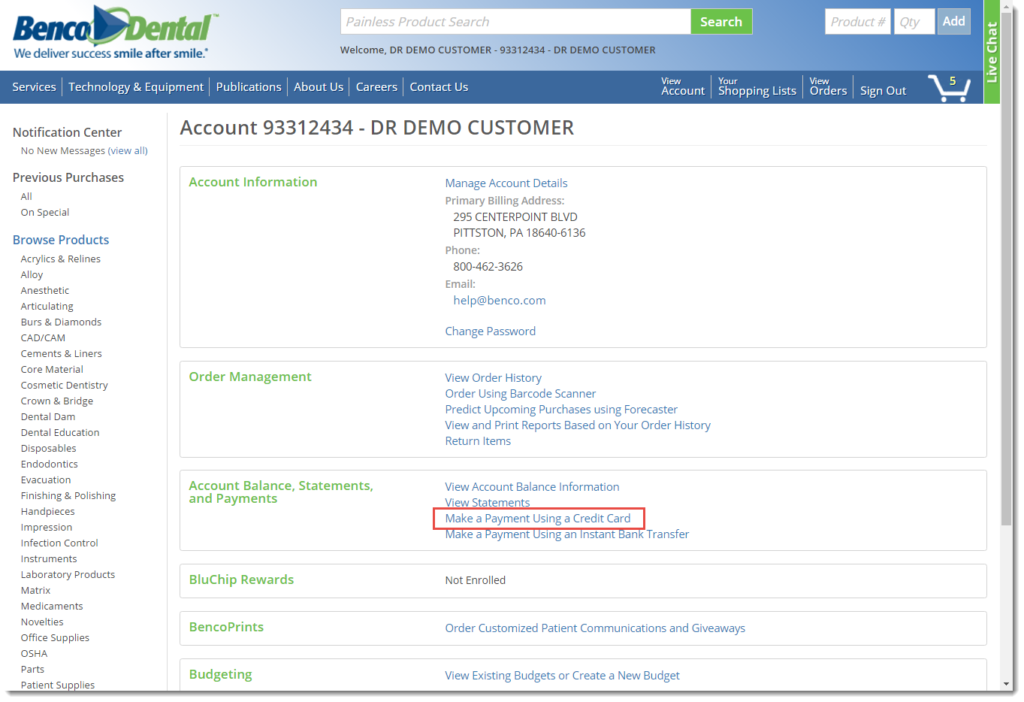Click the view all messages link

coord(128,150)
